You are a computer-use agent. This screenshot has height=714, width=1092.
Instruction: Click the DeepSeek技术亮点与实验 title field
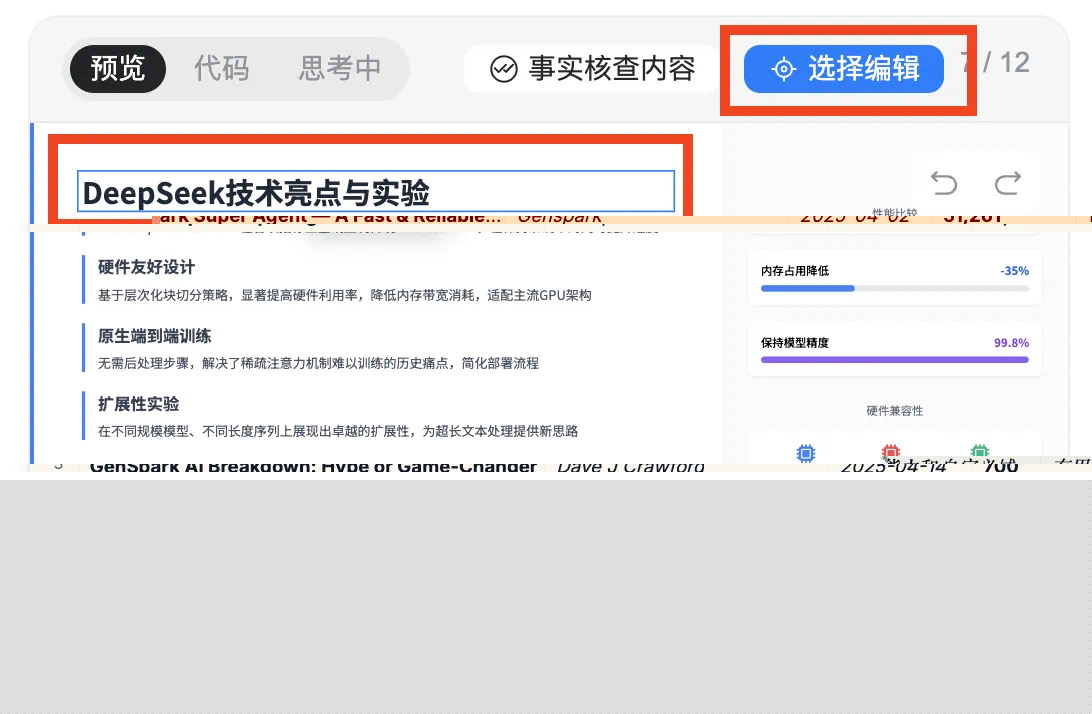[376, 192]
